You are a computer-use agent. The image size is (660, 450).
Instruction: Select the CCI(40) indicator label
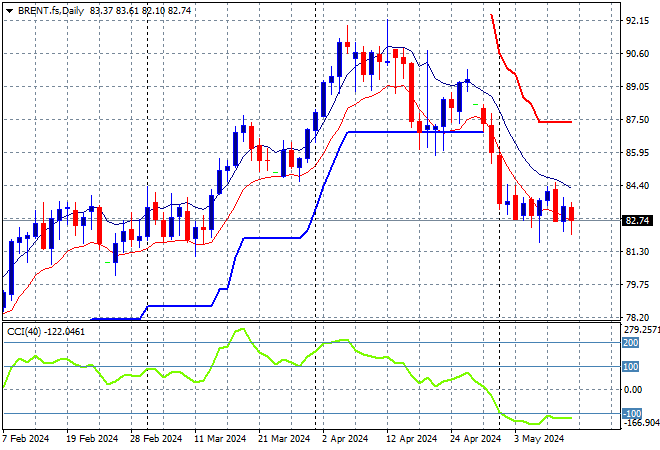click(24, 332)
